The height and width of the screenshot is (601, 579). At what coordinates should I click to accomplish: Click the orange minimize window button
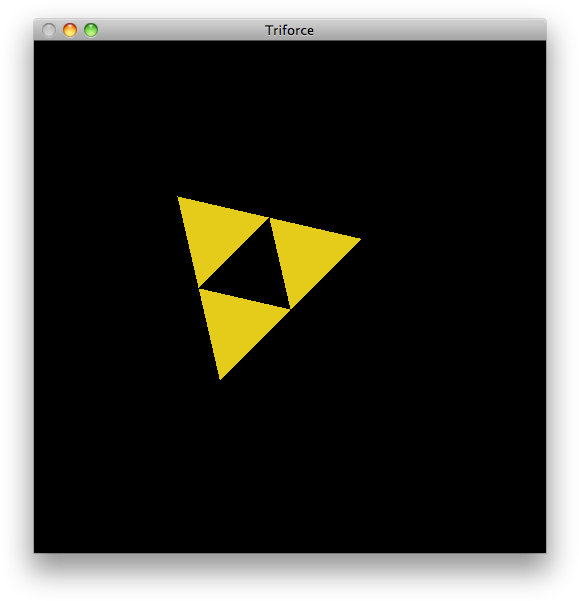(70, 30)
